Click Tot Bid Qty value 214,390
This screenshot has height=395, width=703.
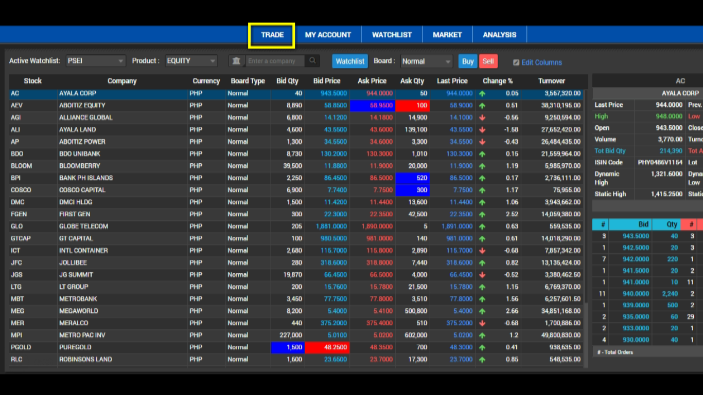671,151
